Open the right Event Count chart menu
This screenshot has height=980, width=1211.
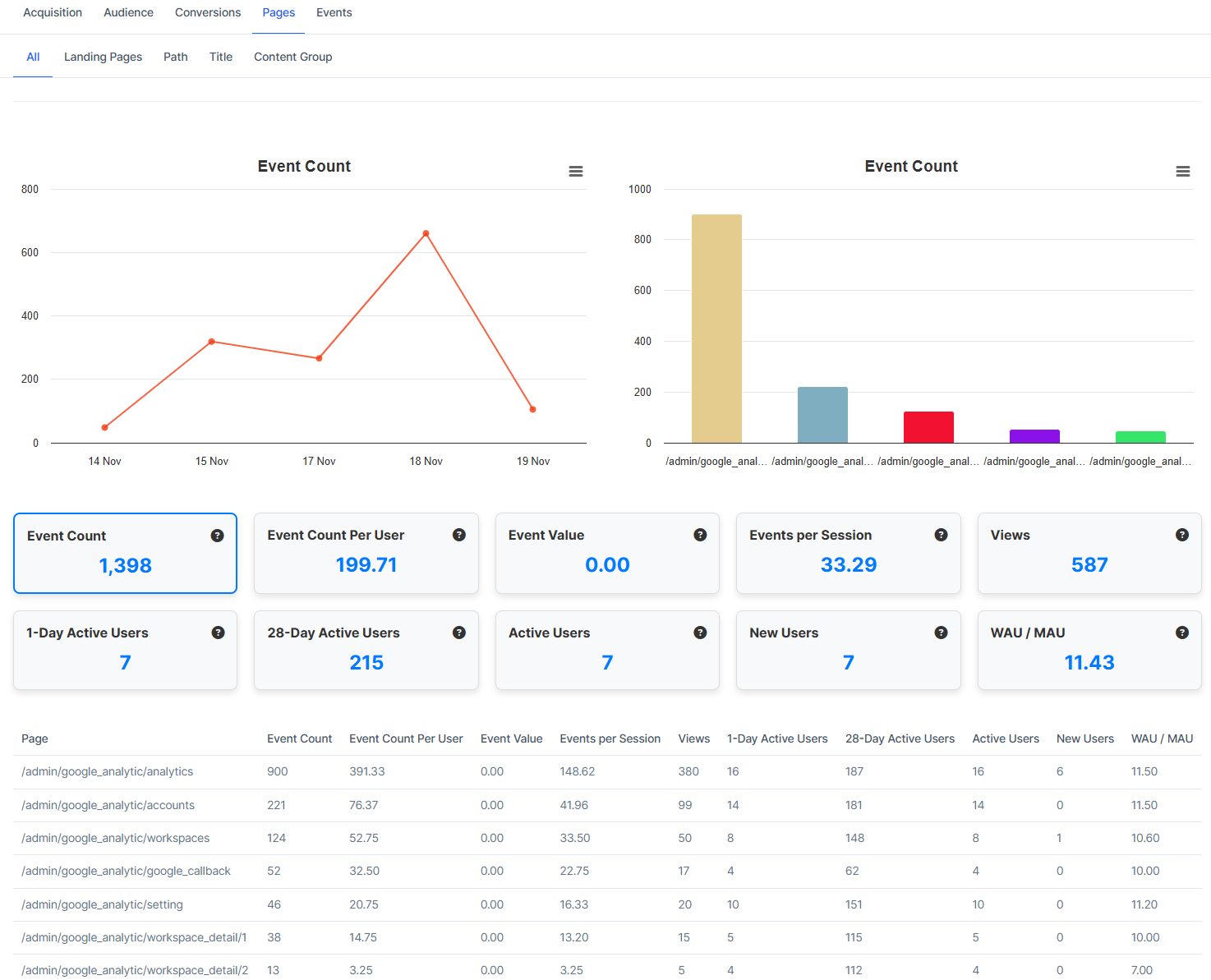(1183, 171)
